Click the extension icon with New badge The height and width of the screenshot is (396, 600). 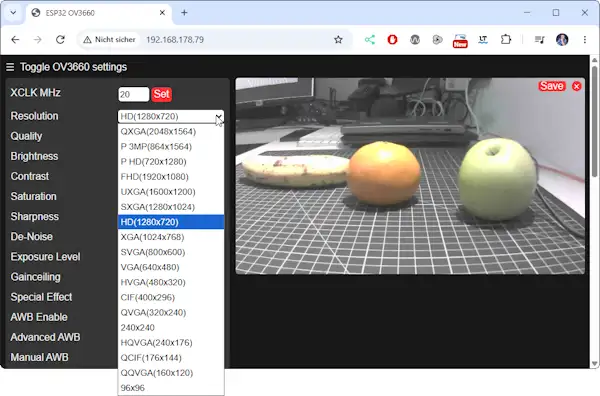click(460, 41)
